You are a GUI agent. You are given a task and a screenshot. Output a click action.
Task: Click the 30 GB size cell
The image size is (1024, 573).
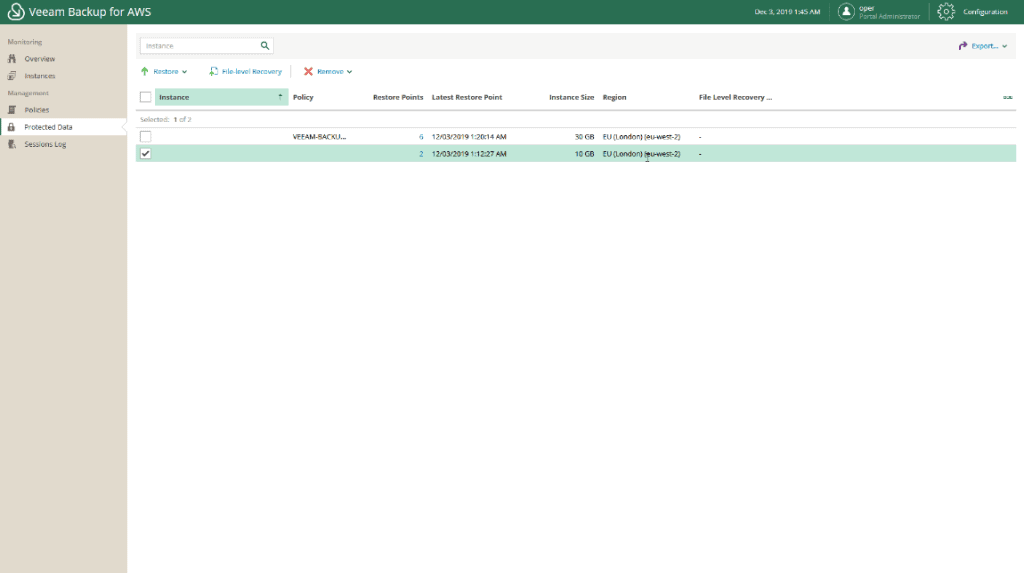pos(584,137)
